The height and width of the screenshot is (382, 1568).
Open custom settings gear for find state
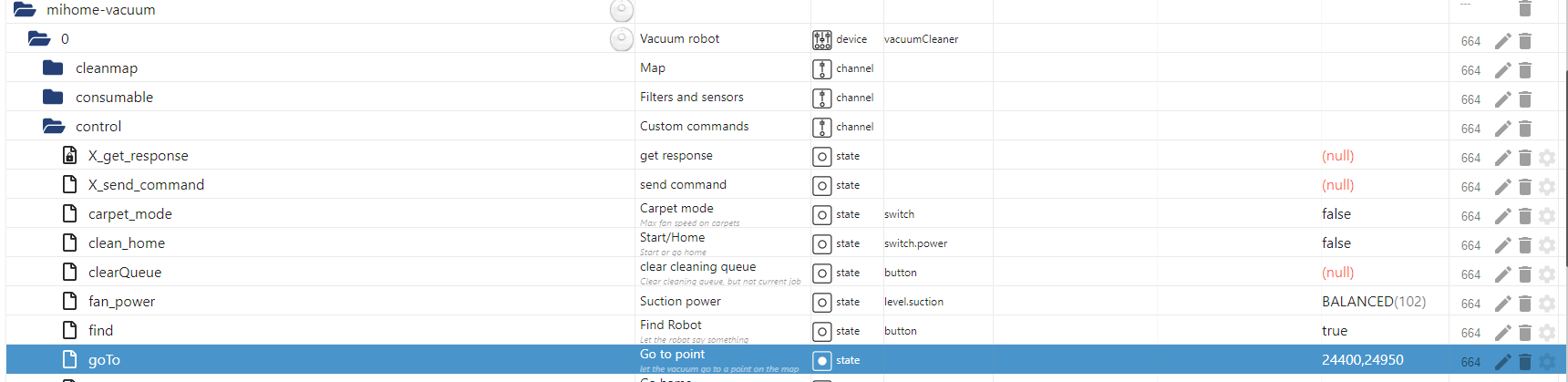click(1547, 333)
